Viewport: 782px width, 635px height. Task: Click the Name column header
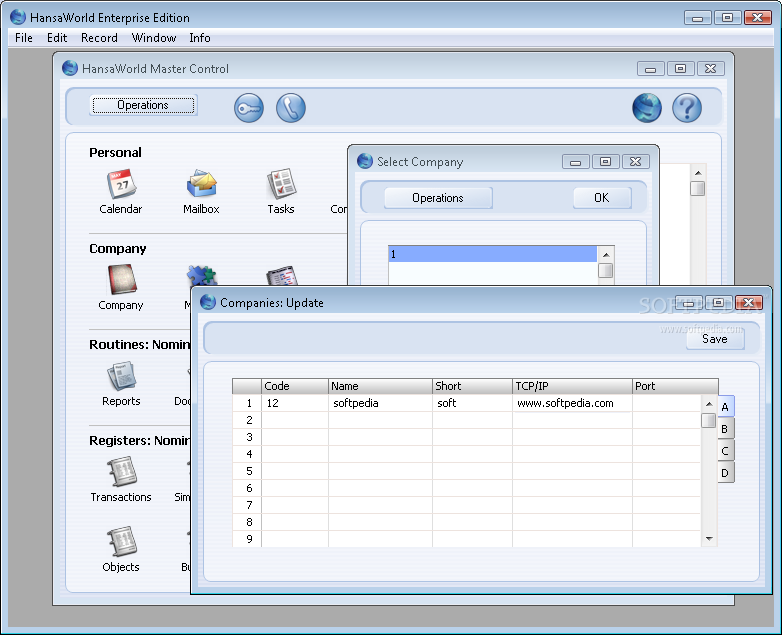point(380,386)
